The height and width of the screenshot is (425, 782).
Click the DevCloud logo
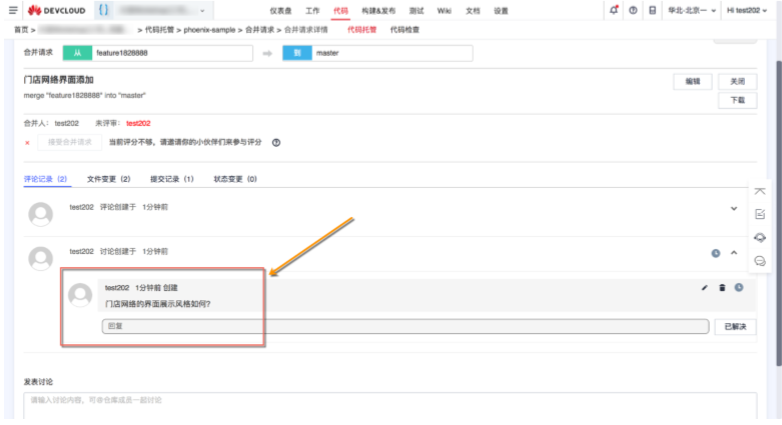56,10
